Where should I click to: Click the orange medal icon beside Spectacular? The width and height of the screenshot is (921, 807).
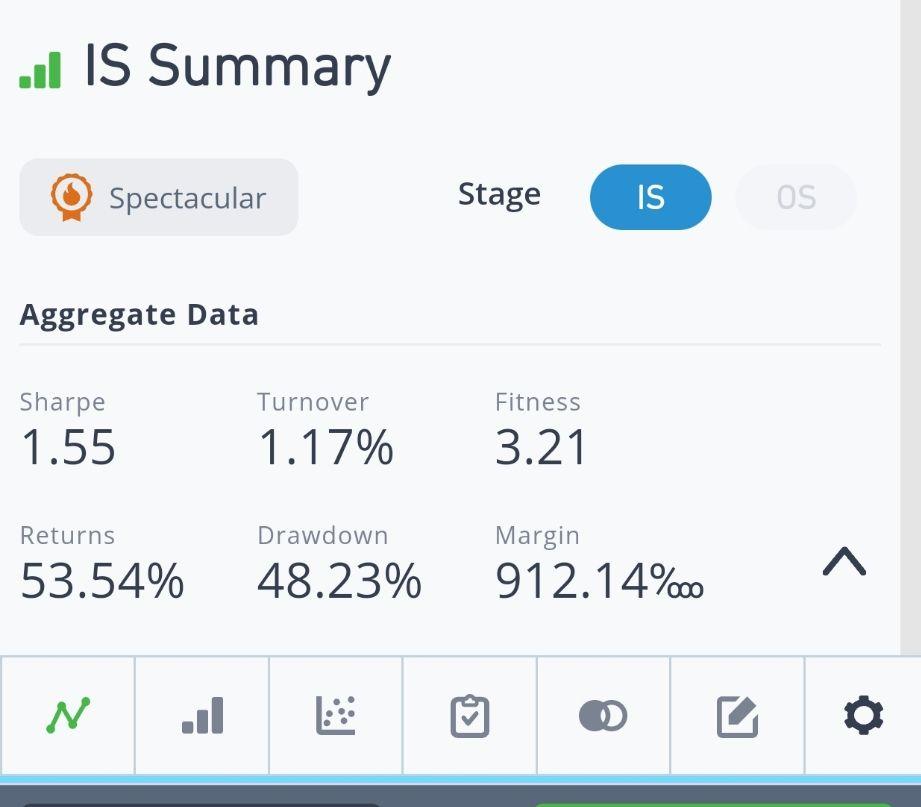click(x=71, y=198)
